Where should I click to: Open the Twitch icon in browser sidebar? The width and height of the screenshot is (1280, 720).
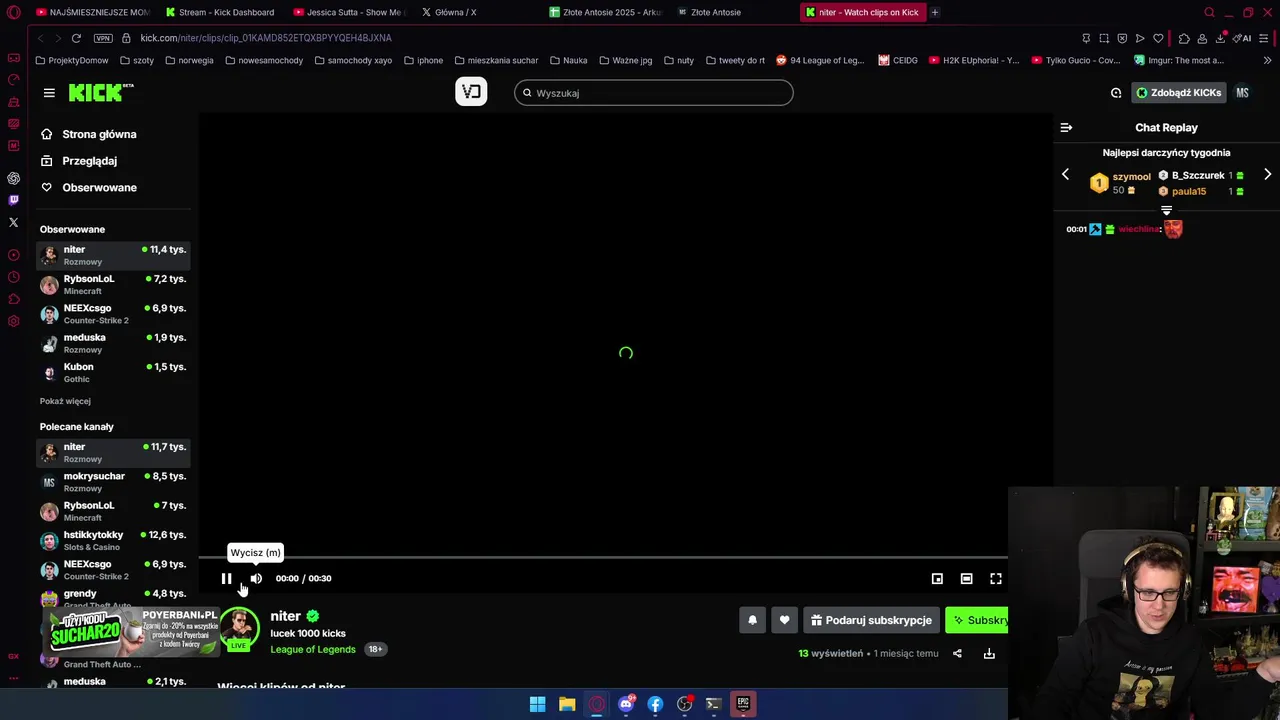pyautogui.click(x=13, y=200)
